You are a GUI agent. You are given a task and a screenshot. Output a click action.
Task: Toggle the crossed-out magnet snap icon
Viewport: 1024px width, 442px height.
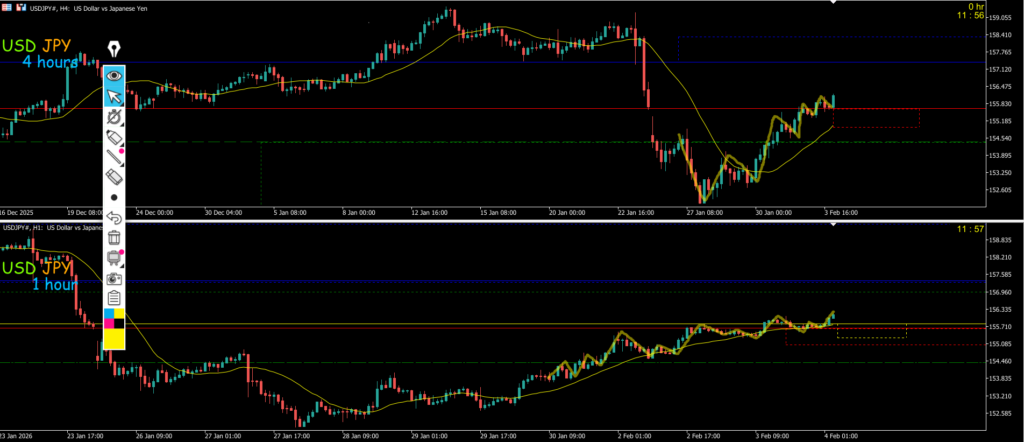pos(114,117)
